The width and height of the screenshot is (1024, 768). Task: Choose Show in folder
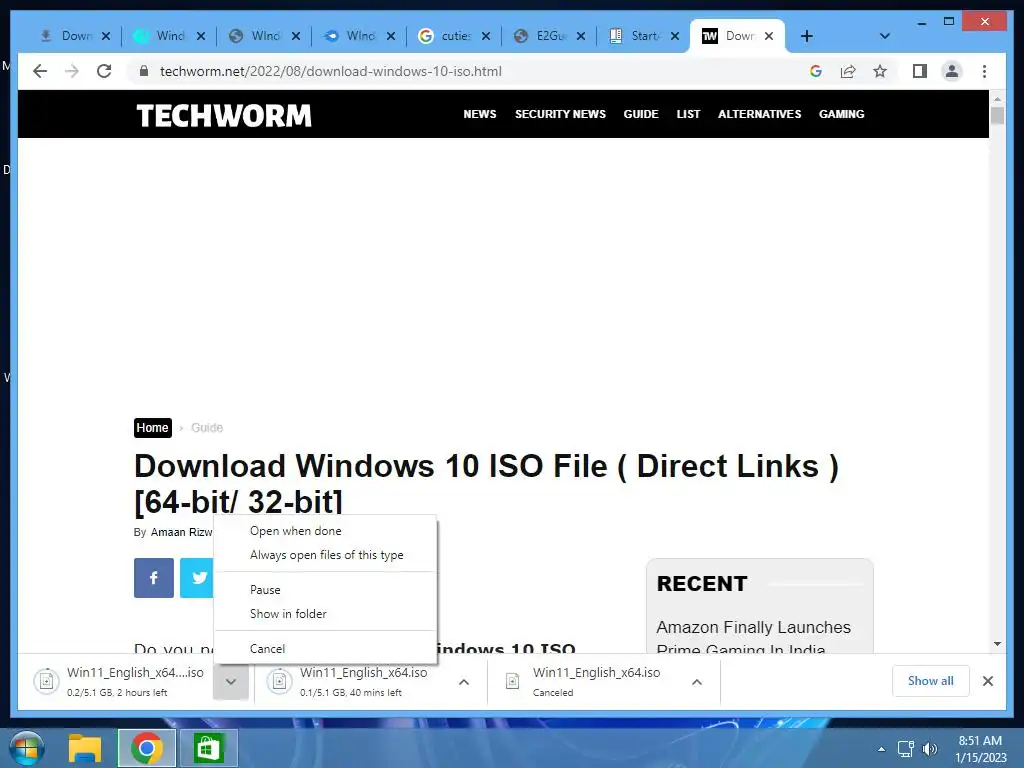(x=325, y=614)
